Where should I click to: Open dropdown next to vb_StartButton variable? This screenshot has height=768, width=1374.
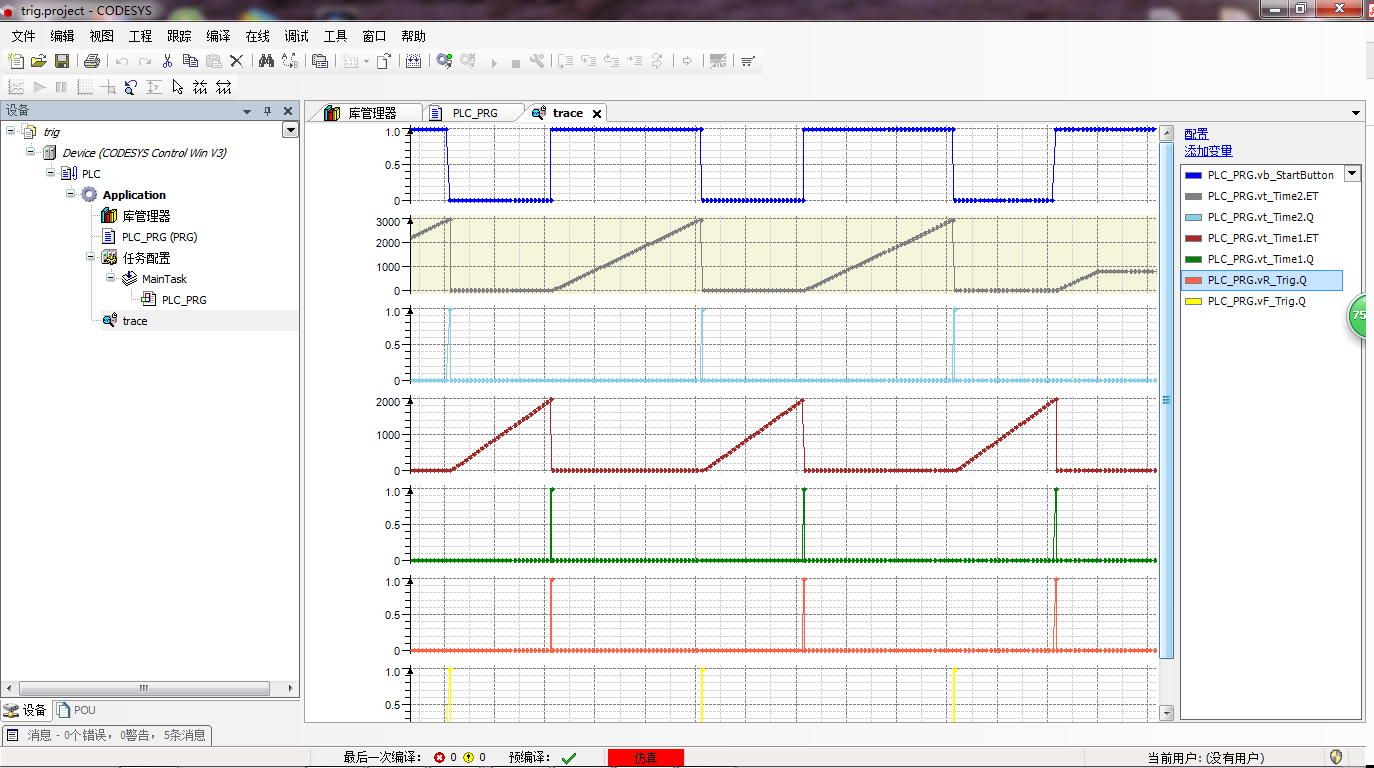(1352, 174)
